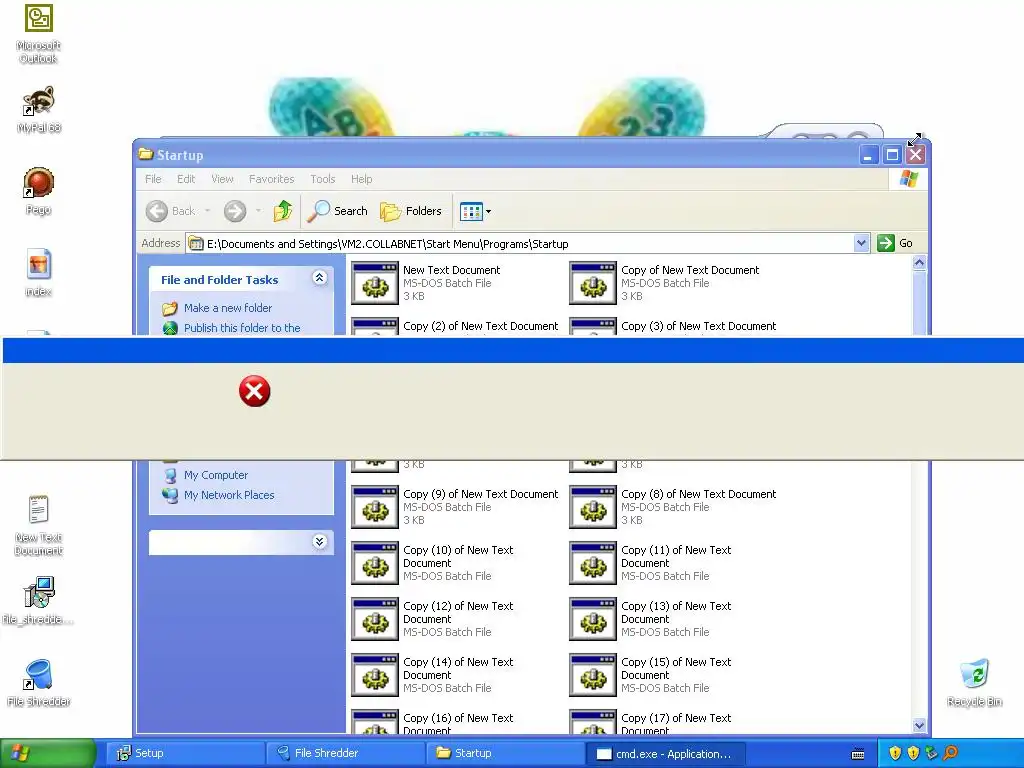The image size is (1024, 768).
Task: Select Copy (12) of New Text Document icon
Action: (x=375, y=619)
